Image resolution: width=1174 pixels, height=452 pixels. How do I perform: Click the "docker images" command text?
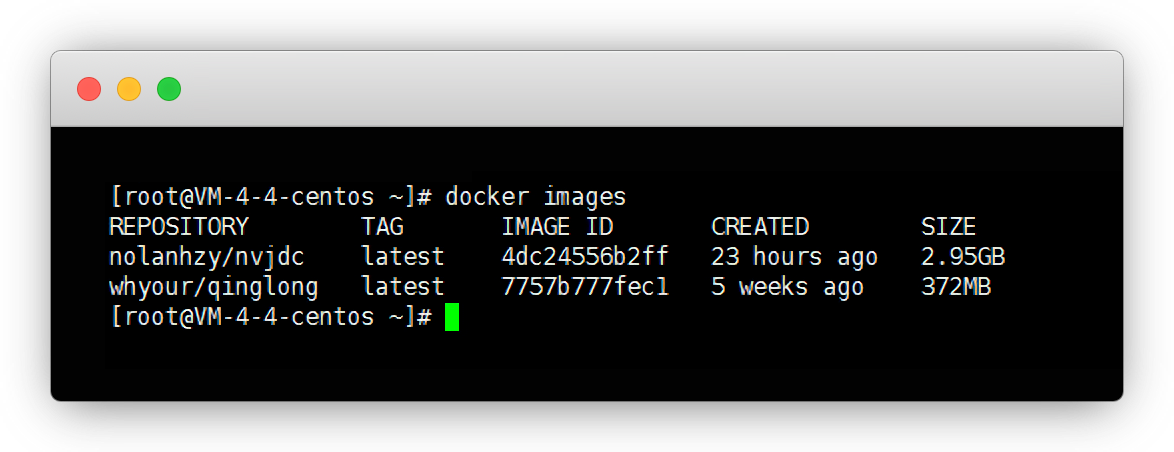pos(535,196)
